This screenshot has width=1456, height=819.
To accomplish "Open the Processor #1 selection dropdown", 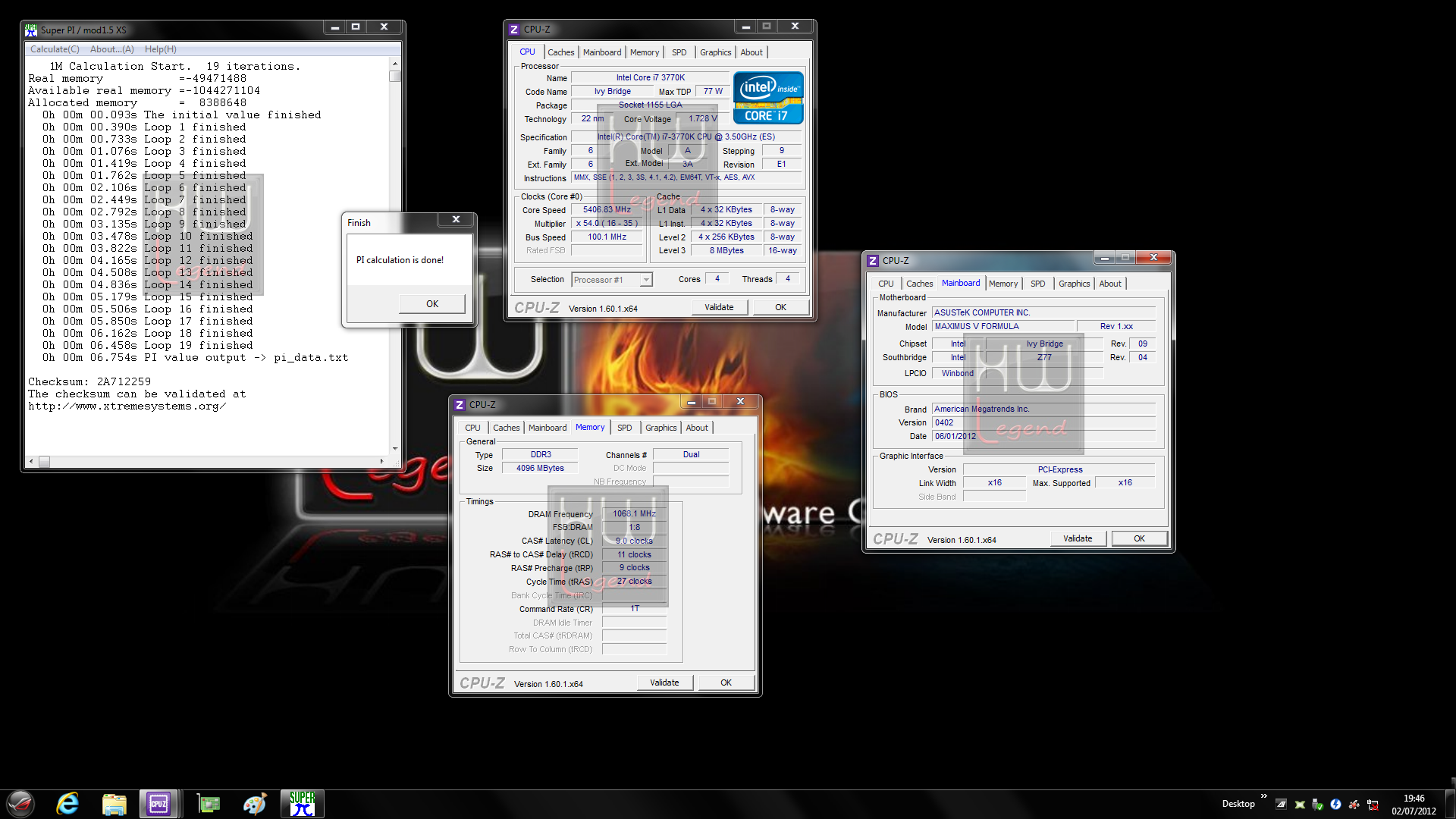I will (611, 280).
